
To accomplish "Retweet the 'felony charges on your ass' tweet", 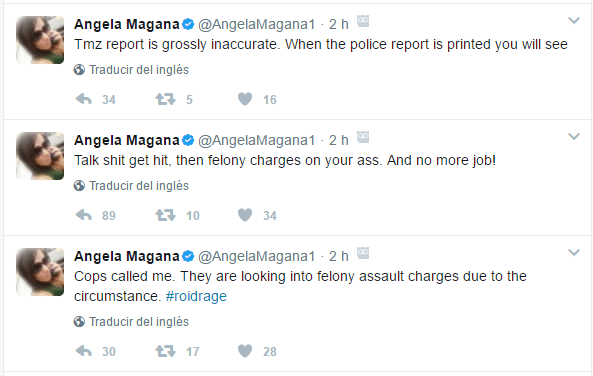I will [x=166, y=216].
